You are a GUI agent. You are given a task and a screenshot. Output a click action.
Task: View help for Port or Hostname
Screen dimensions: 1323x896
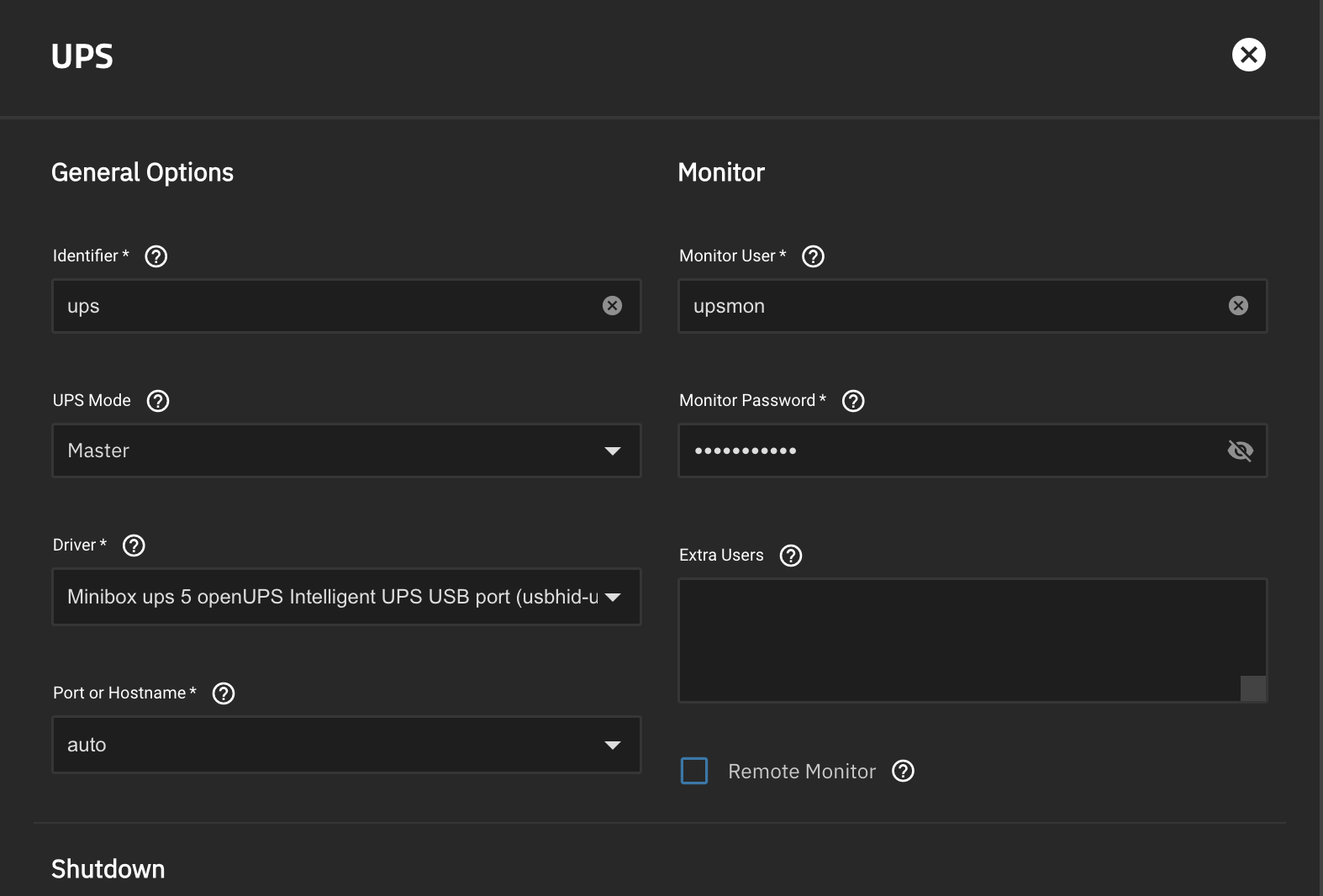pyautogui.click(x=224, y=693)
